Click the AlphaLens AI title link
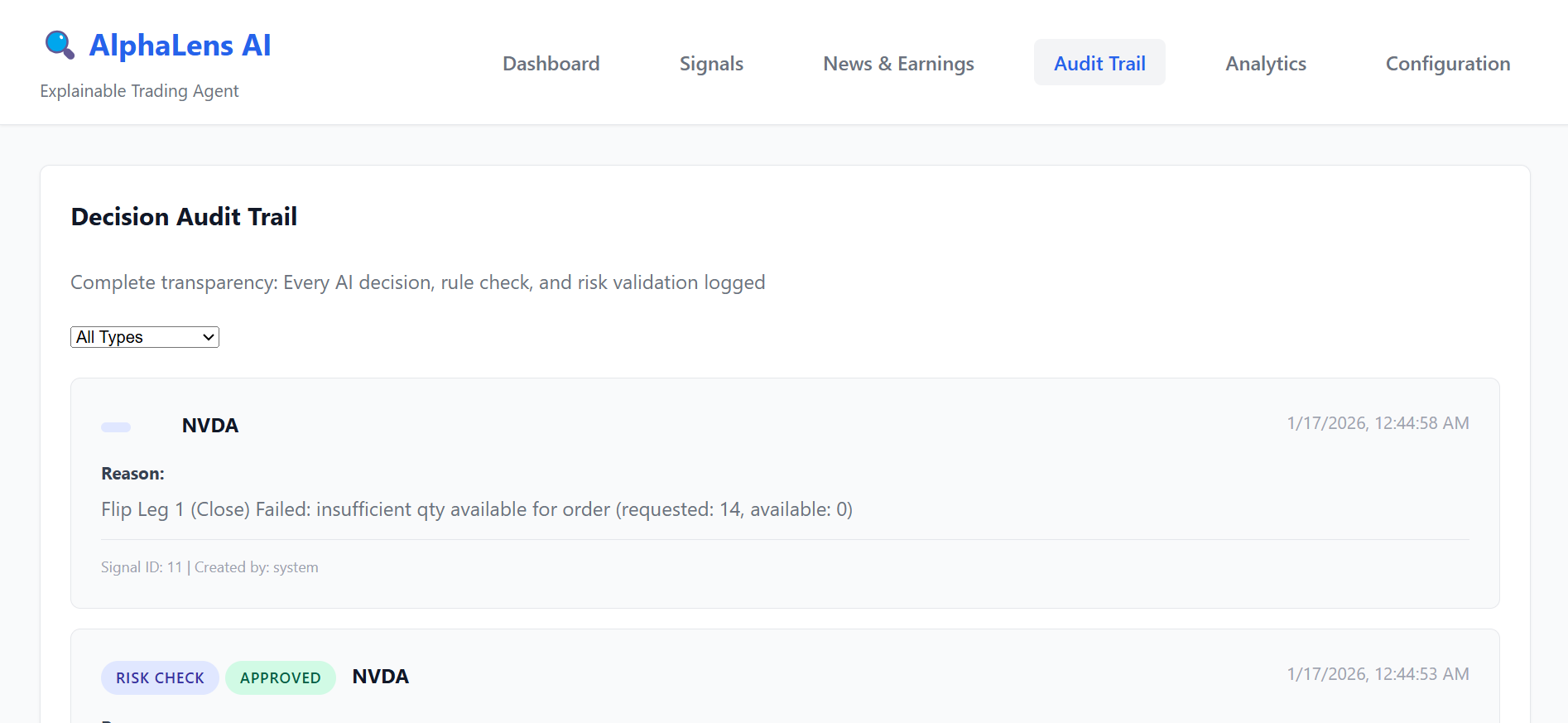The image size is (1568, 723). [180, 46]
